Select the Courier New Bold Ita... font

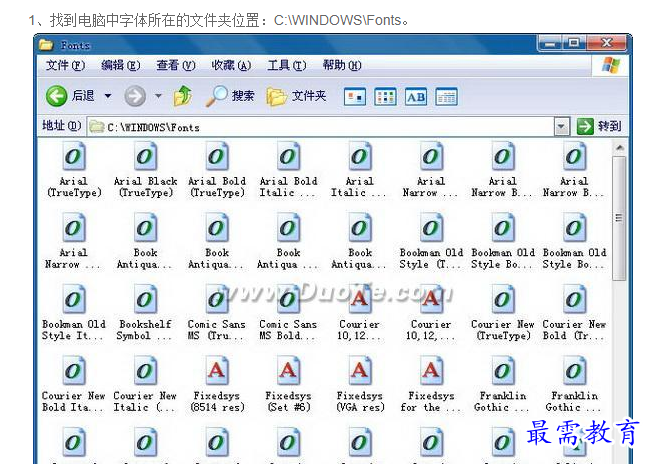[x=74, y=384]
